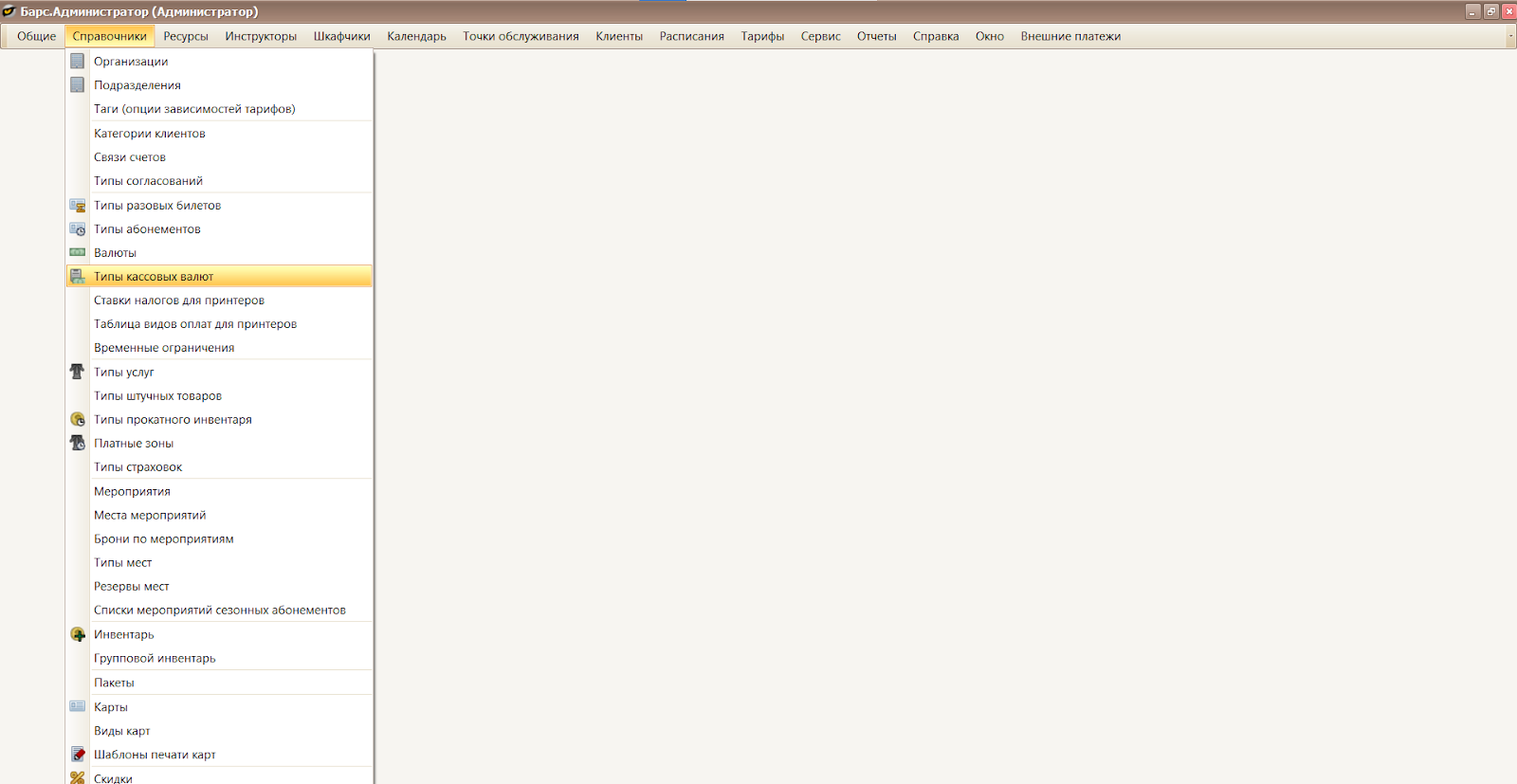The height and width of the screenshot is (784, 1517).
Task: Choose Списки мероприятий сезонных абонементов
Action: (219, 611)
